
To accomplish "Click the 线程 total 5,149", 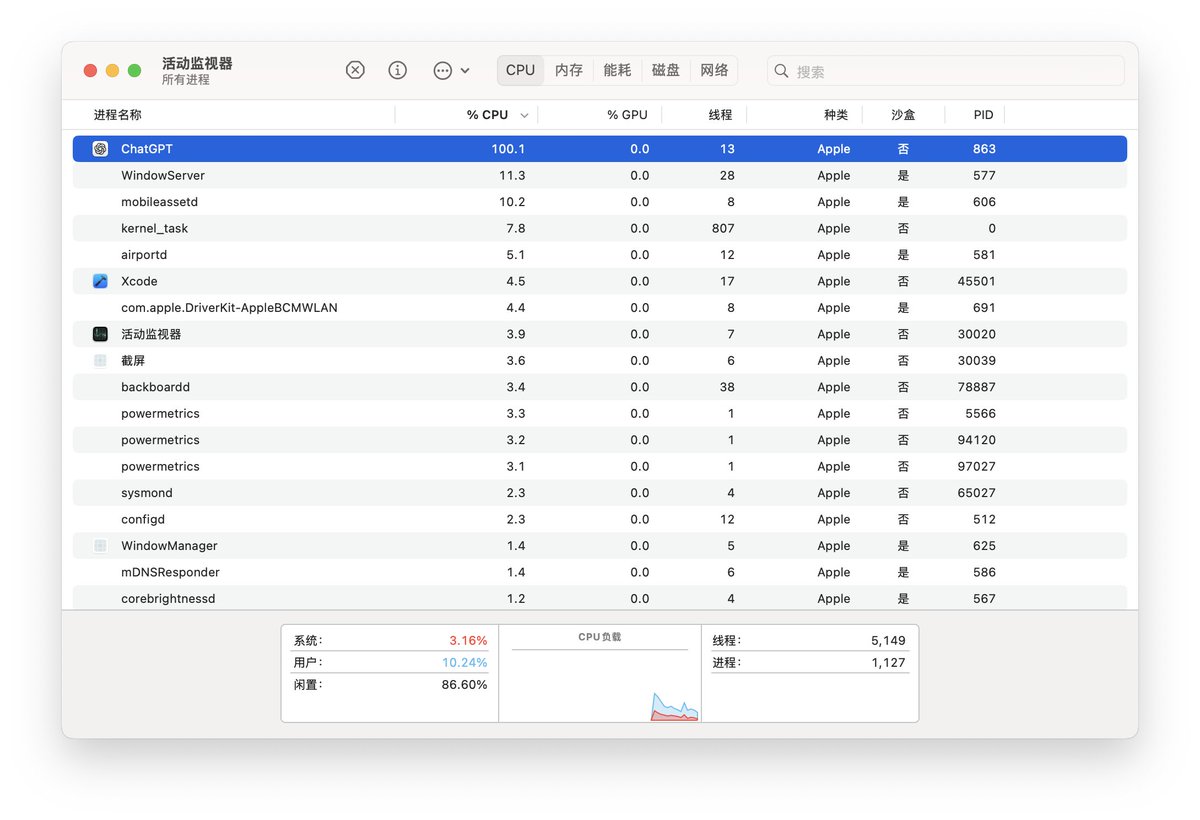I will tap(888, 640).
